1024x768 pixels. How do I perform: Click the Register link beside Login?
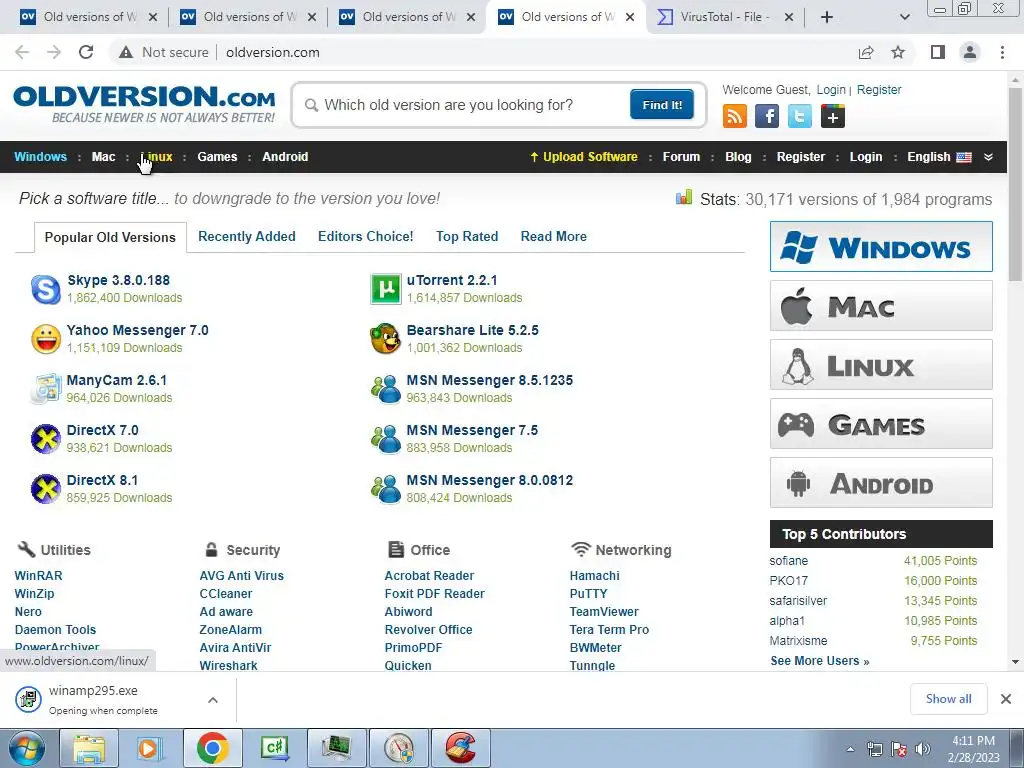pyautogui.click(x=879, y=90)
